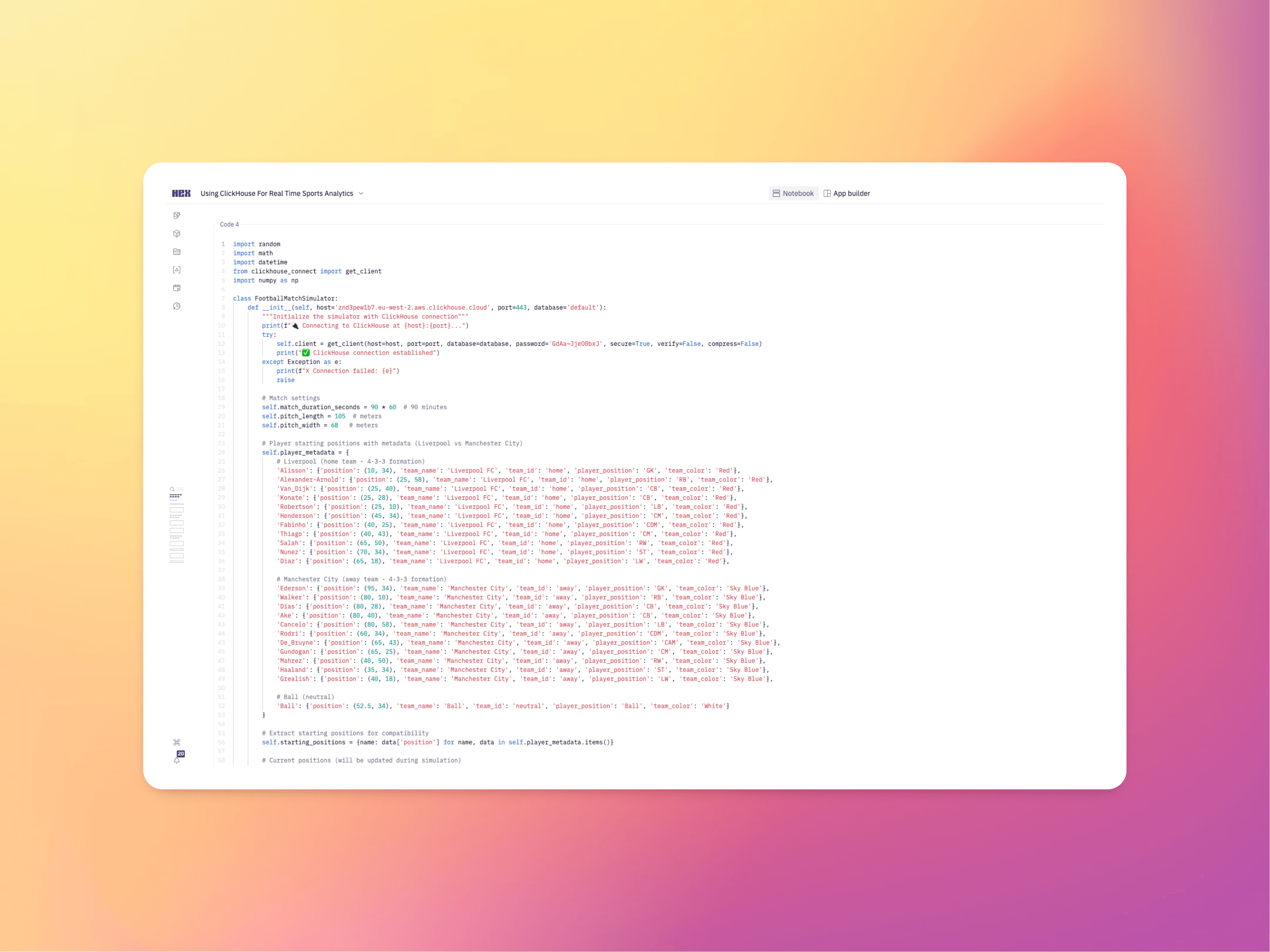Click the 'import datetime' code line
Screen dimensions: 1270x952
(260, 262)
